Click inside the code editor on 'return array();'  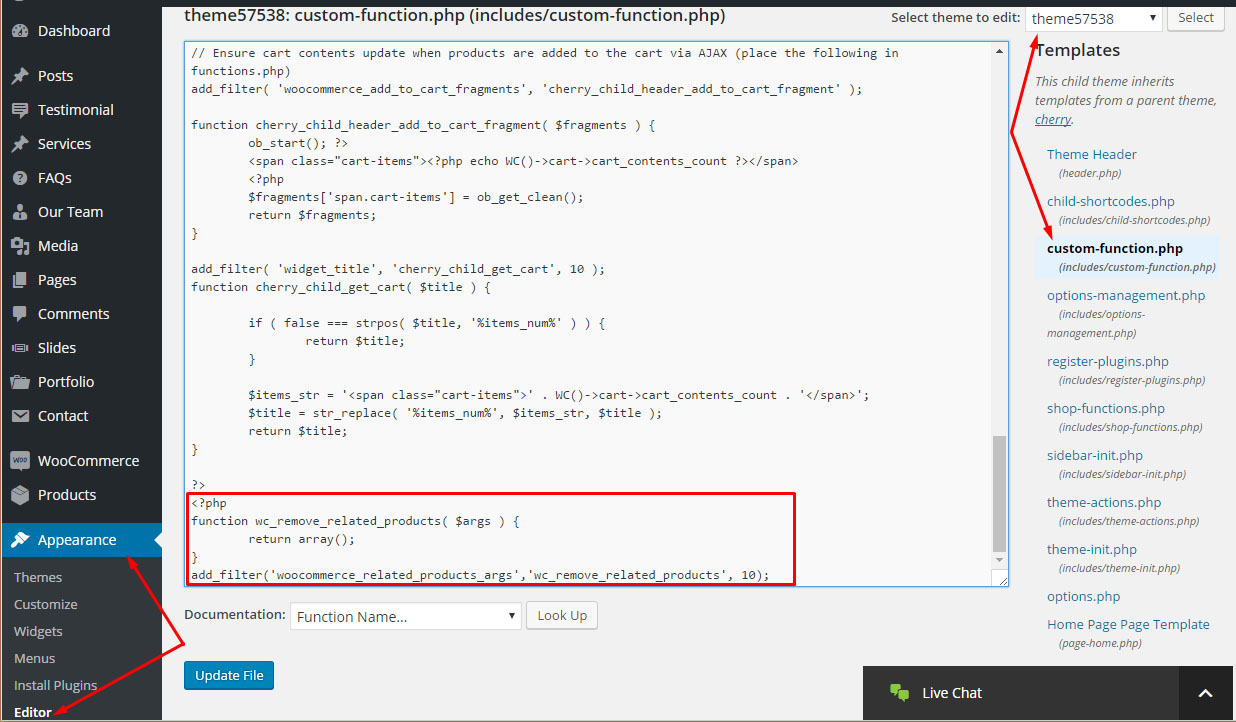point(302,539)
